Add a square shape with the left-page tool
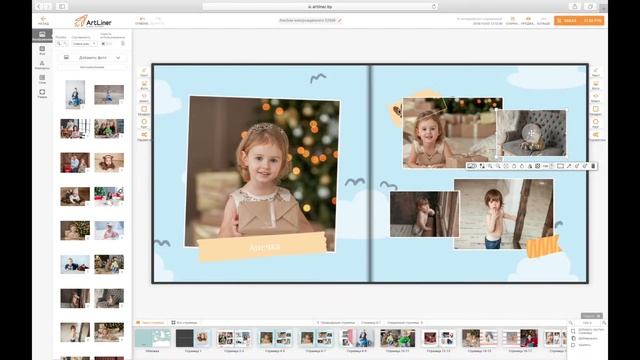This screenshot has height=360, width=640. click(144, 111)
